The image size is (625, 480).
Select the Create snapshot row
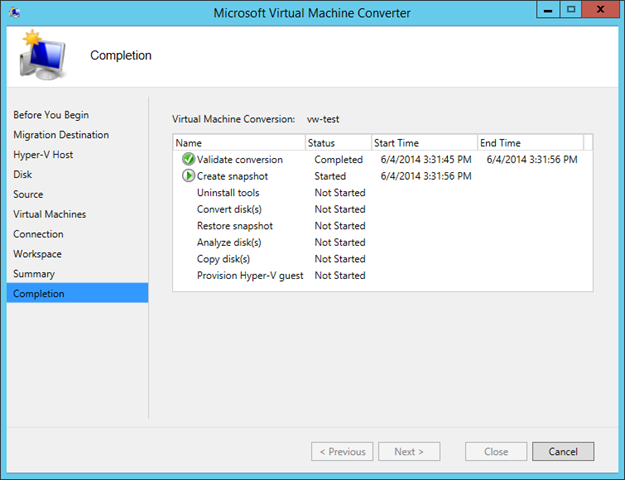coord(383,176)
